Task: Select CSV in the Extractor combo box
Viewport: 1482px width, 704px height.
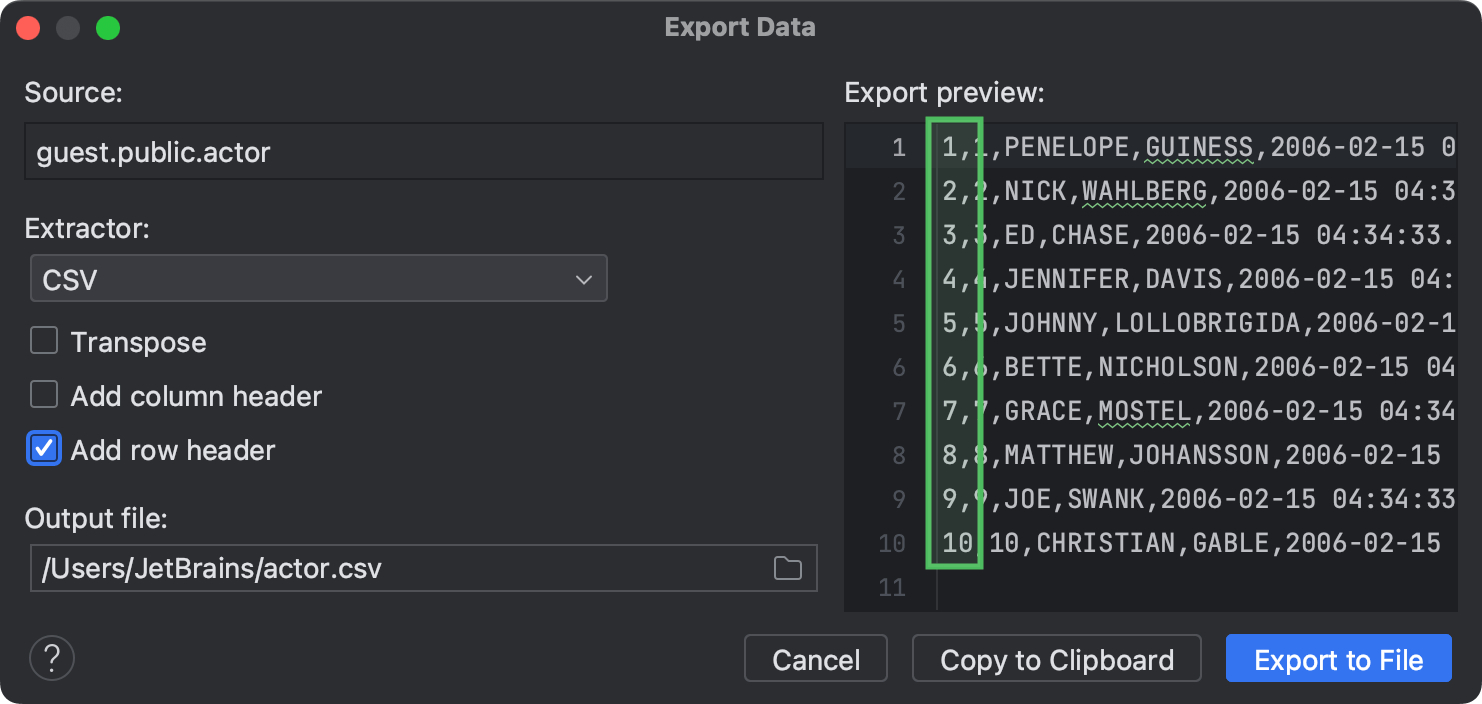Action: coord(318,278)
